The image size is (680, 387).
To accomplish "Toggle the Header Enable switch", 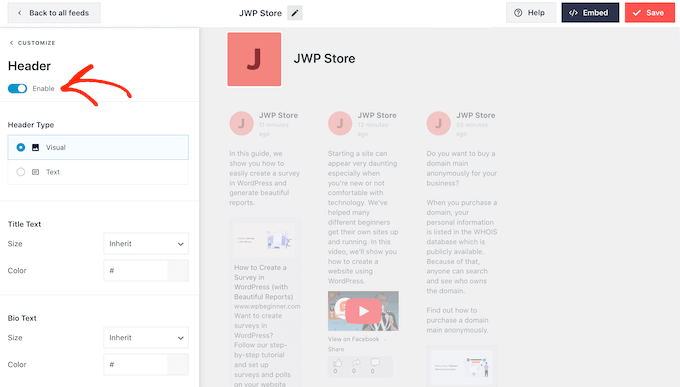I will coord(17,89).
